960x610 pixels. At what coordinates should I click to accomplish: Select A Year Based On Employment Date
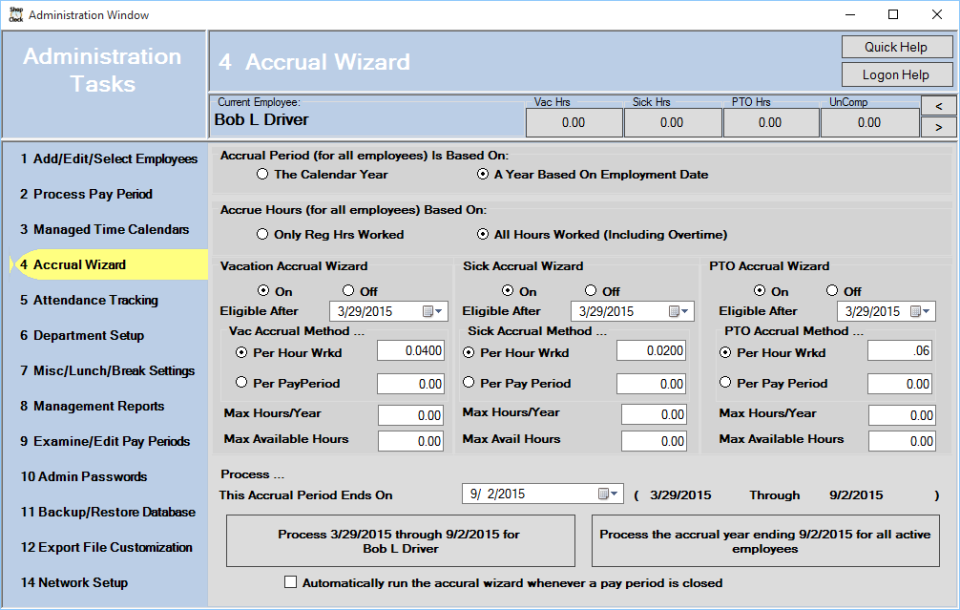click(482, 174)
